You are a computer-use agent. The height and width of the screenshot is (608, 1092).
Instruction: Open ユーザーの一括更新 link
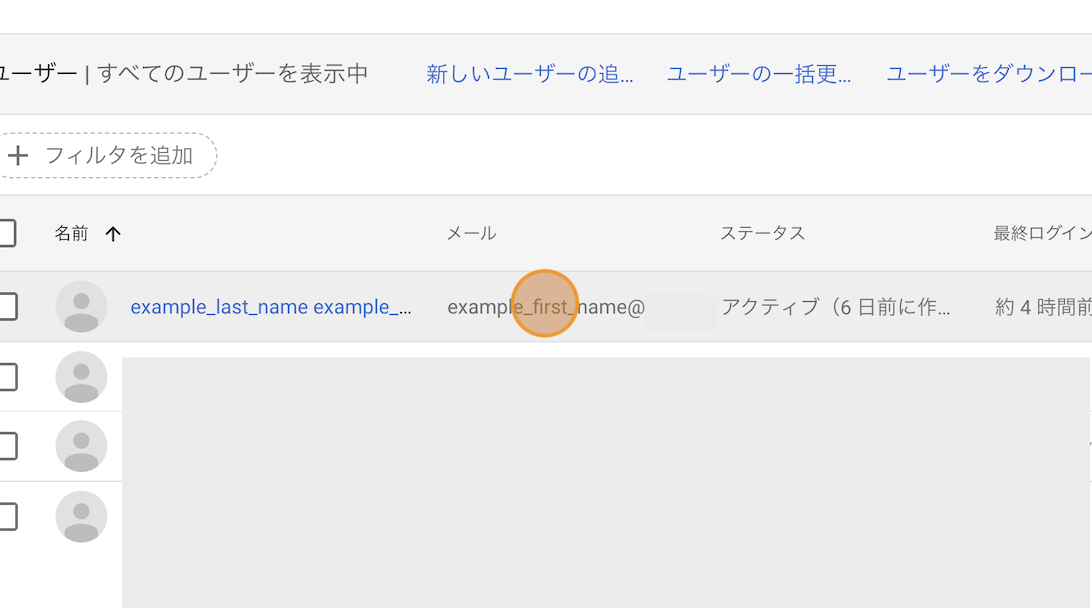point(759,74)
